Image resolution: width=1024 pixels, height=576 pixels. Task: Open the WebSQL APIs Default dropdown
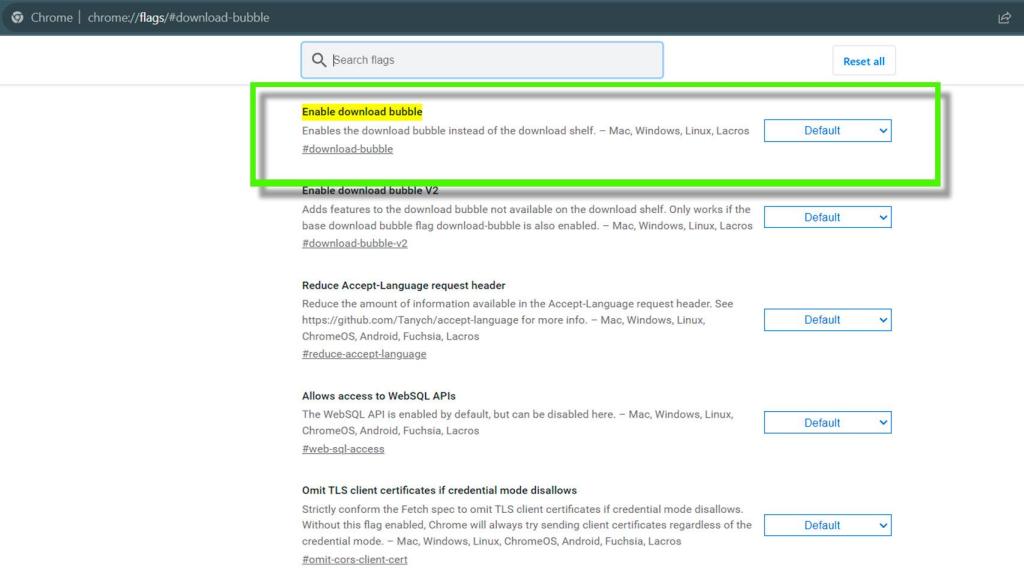click(827, 423)
